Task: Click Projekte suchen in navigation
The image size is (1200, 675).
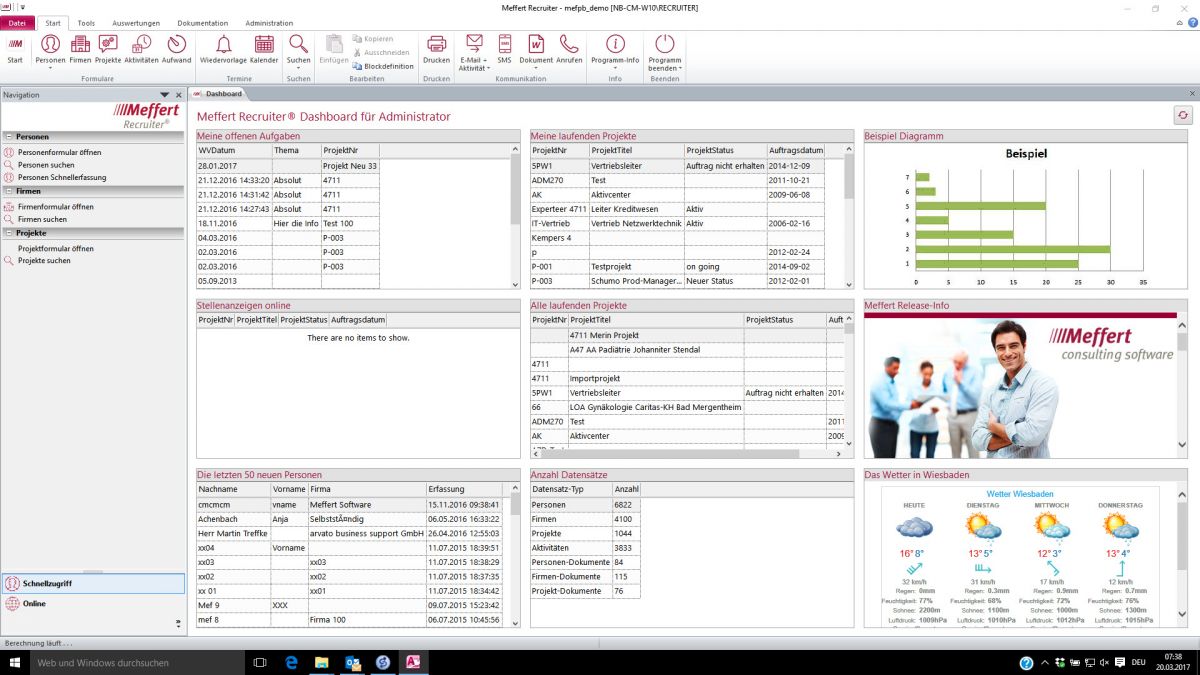Action: 44,261
